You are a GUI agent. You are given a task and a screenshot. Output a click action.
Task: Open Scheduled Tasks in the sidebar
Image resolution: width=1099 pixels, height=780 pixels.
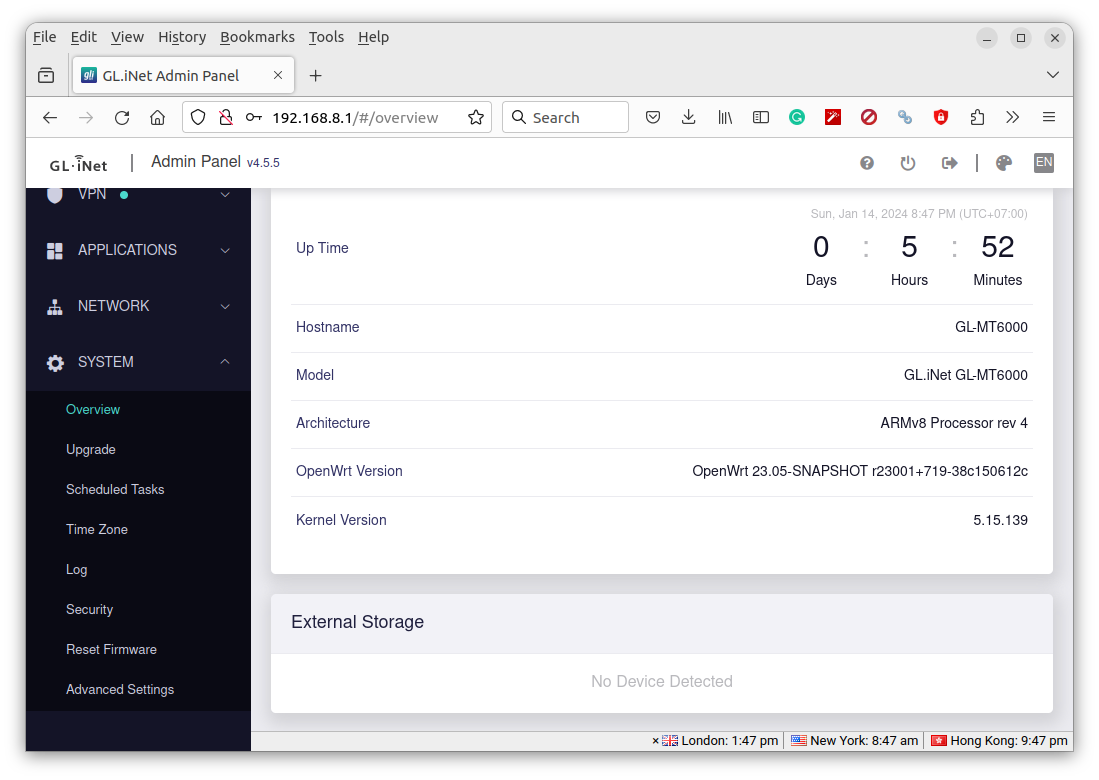(115, 489)
